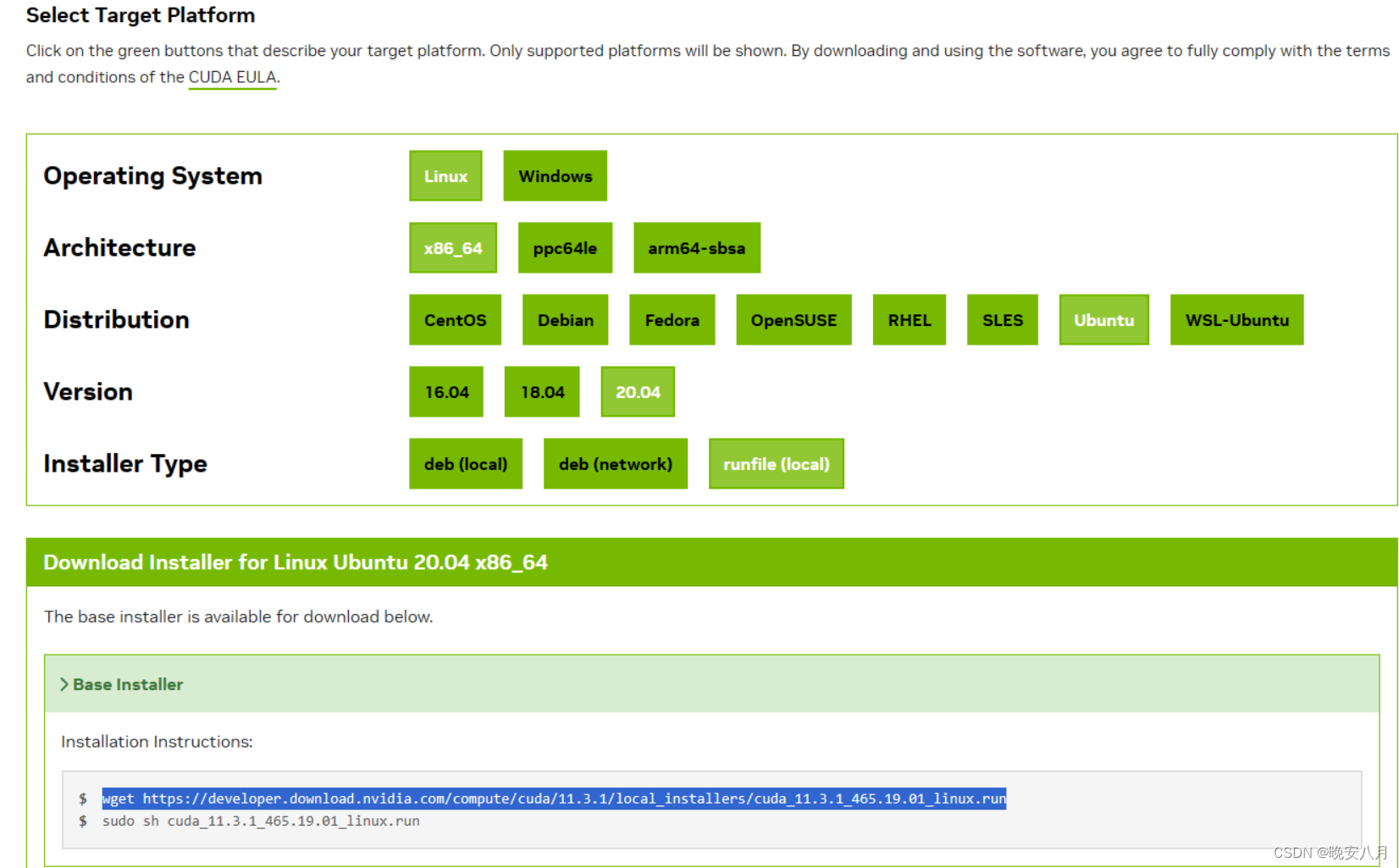Pick the Fedora distribution
Viewport: 1399px width, 868px height.
click(x=672, y=320)
